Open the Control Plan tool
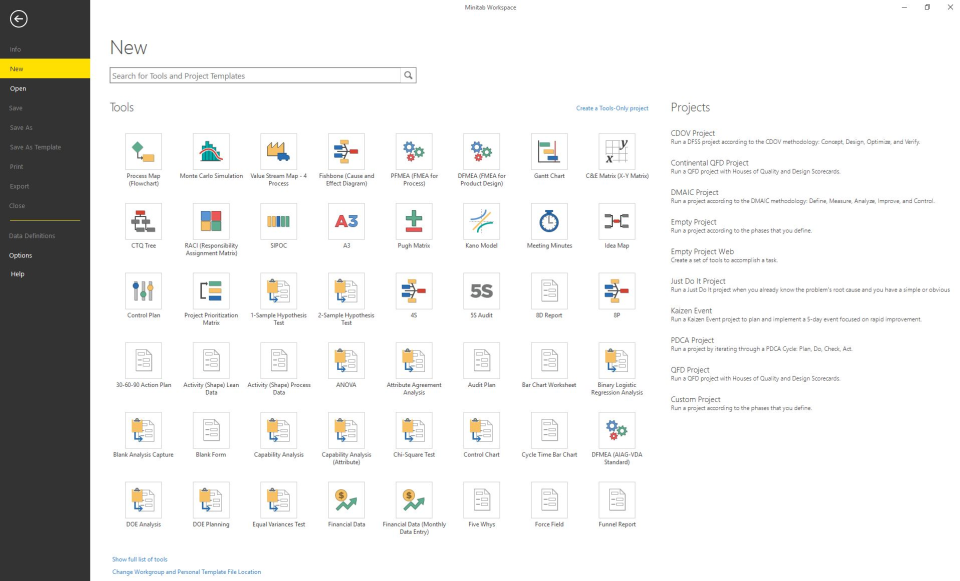 [x=143, y=292]
